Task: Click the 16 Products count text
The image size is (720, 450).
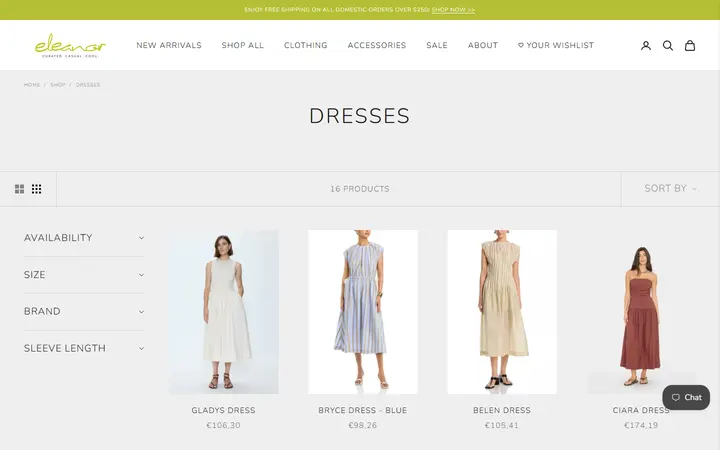Action: [360, 189]
